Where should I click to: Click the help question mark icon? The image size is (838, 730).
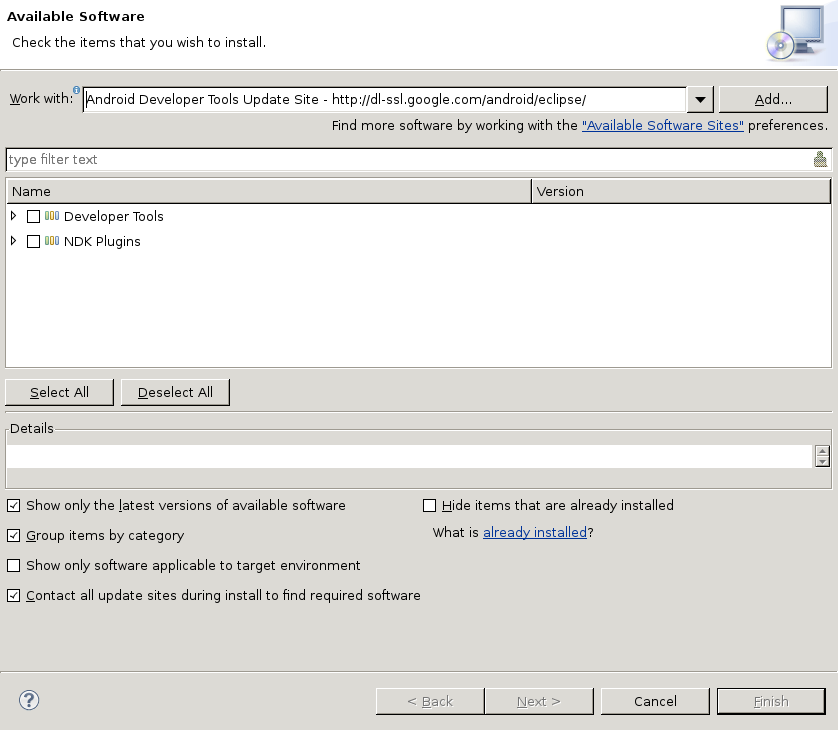(29, 700)
